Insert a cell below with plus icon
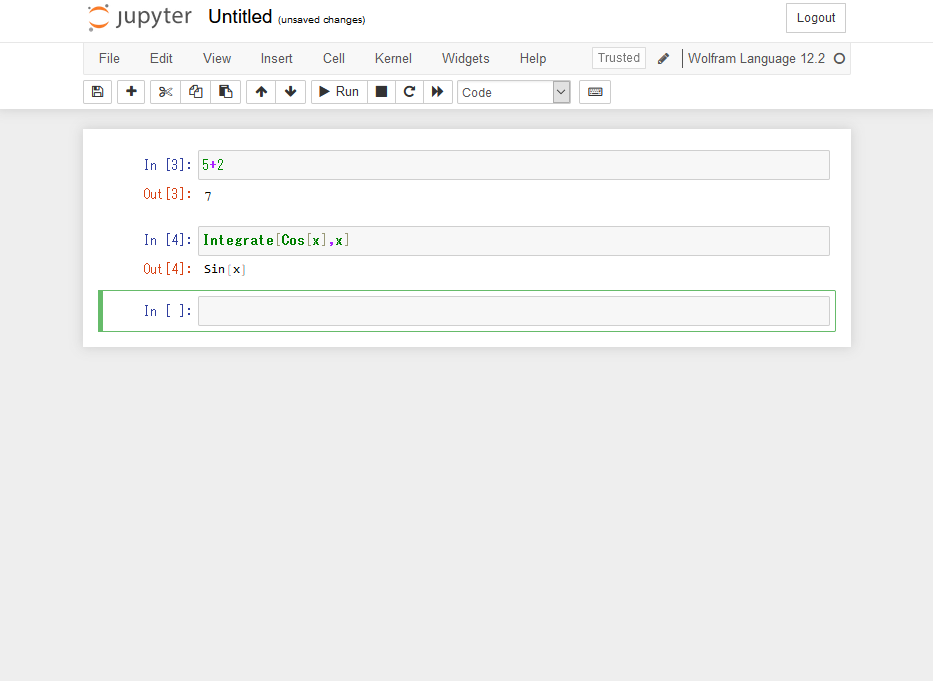Viewport: 933px width, 681px height. (131, 92)
